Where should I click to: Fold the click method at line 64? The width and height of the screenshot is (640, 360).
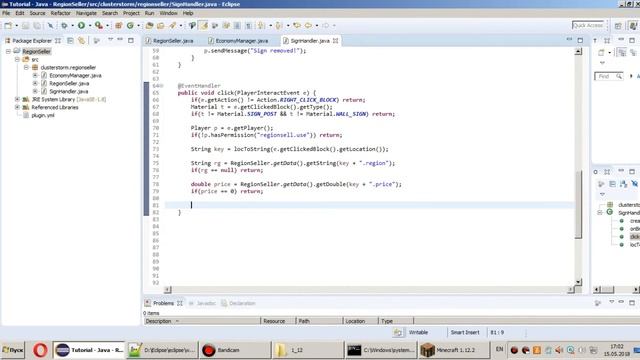point(162,86)
